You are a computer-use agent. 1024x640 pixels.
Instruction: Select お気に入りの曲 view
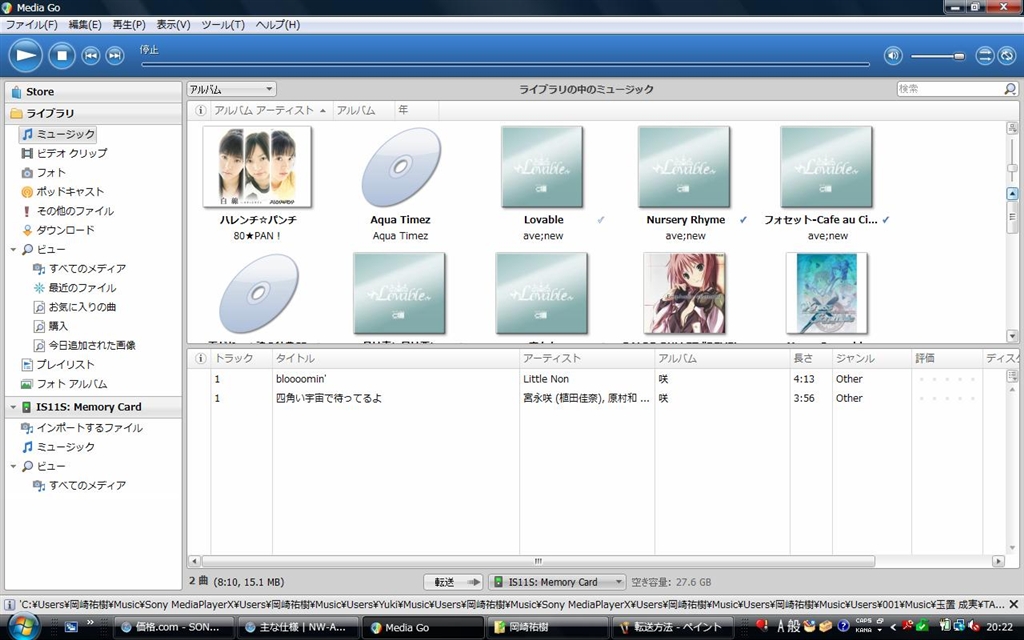tap(74, 307)
